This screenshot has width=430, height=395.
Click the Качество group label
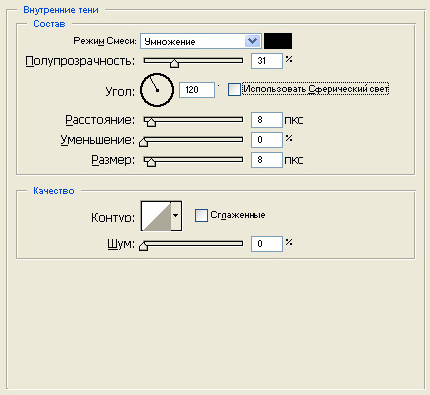click(x=53, y=191)
